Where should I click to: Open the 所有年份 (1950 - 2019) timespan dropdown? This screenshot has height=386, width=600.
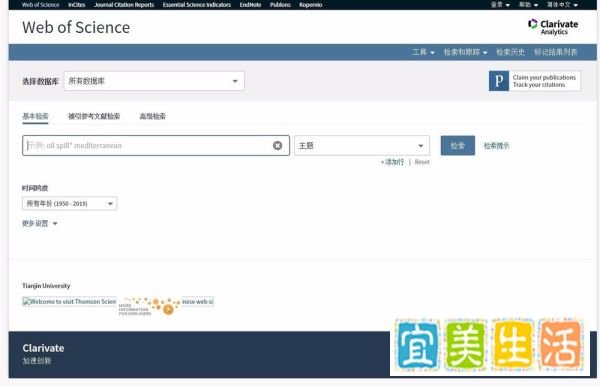[x=69, y=204]
